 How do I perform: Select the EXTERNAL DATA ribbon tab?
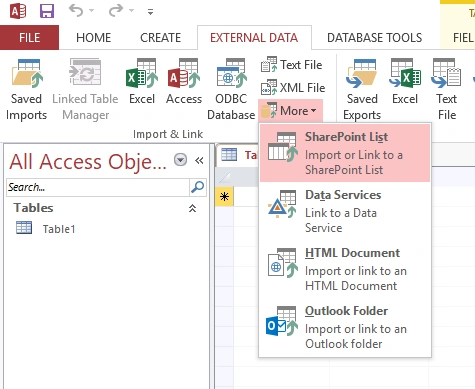pos(254,38)
